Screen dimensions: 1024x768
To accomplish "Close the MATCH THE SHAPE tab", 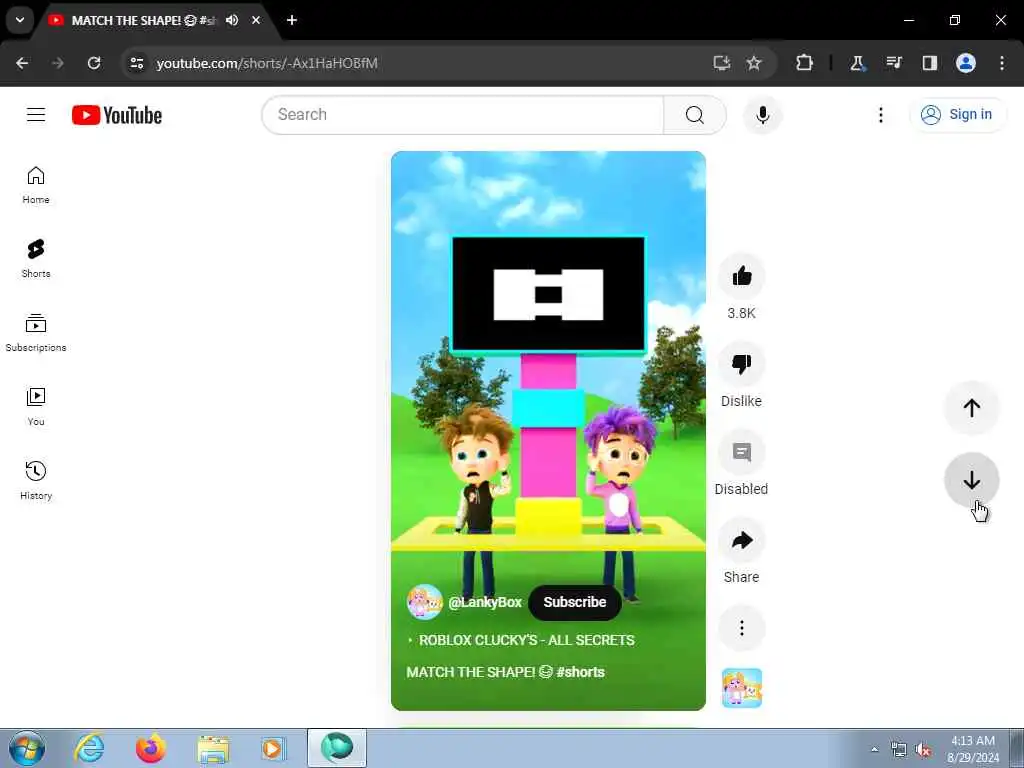I will (x=256, y=20).
